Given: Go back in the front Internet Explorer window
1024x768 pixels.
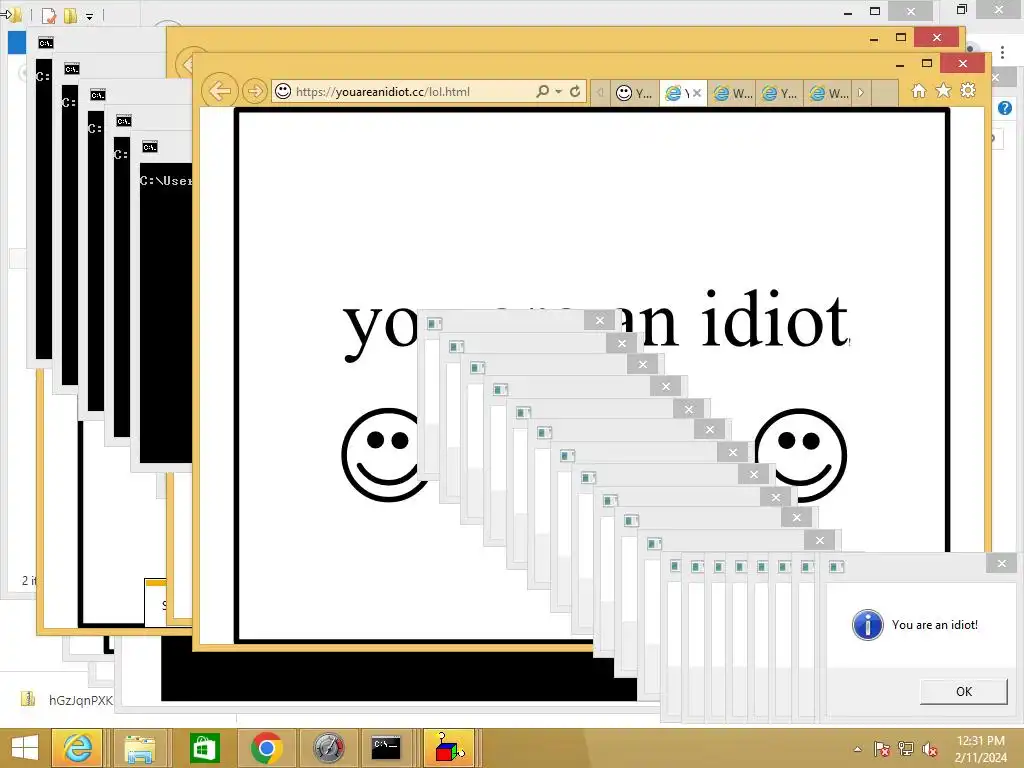Looking at the screenshot, I should point(219,91).
